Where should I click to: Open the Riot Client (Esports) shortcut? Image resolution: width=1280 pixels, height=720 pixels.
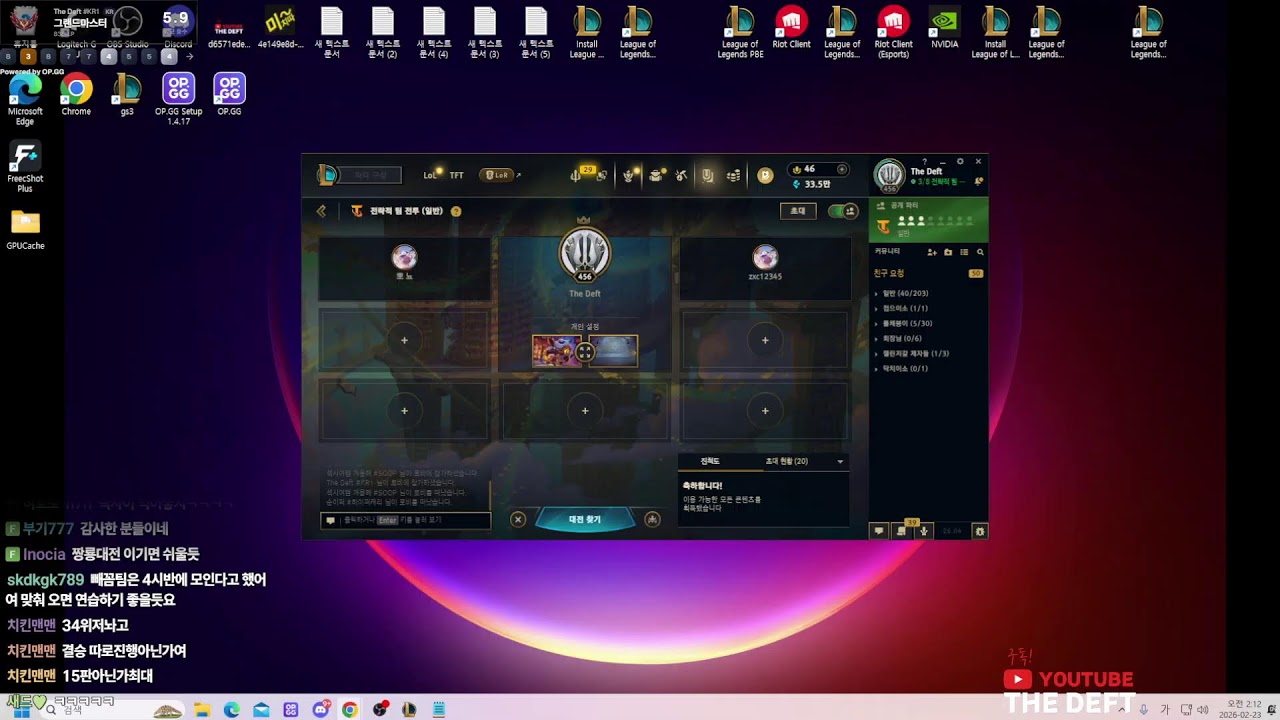(893, 32)
